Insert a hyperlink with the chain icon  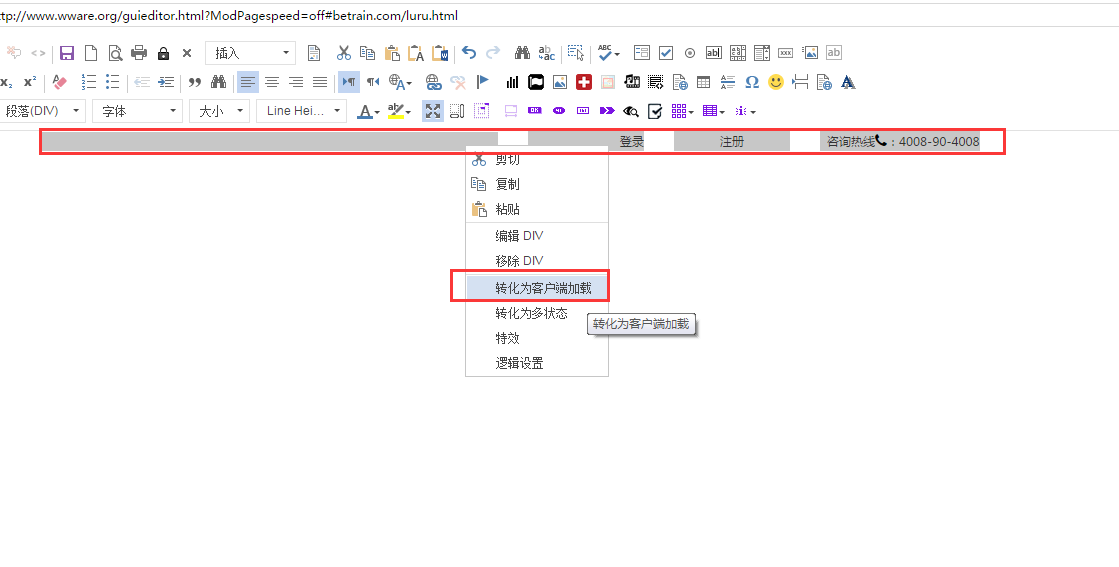[x=433, y=83]
